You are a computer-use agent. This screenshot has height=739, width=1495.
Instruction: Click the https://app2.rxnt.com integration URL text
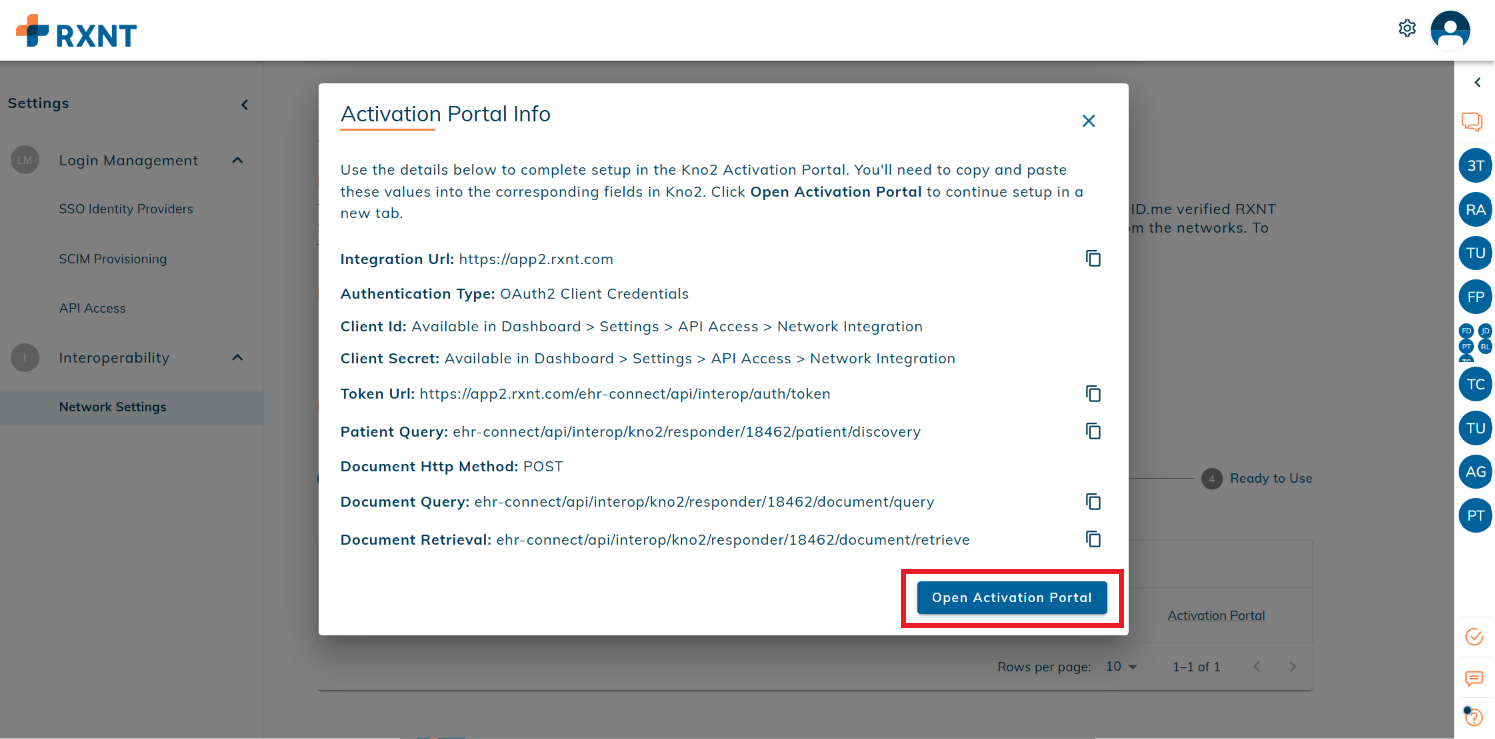(536, 259)
